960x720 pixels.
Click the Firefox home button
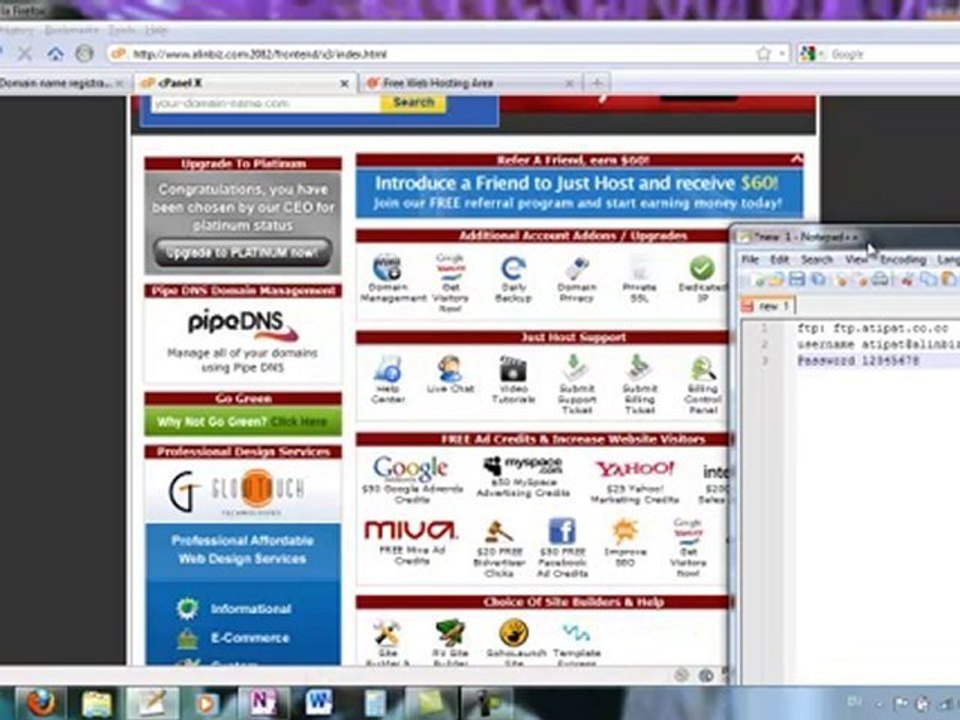56,54
